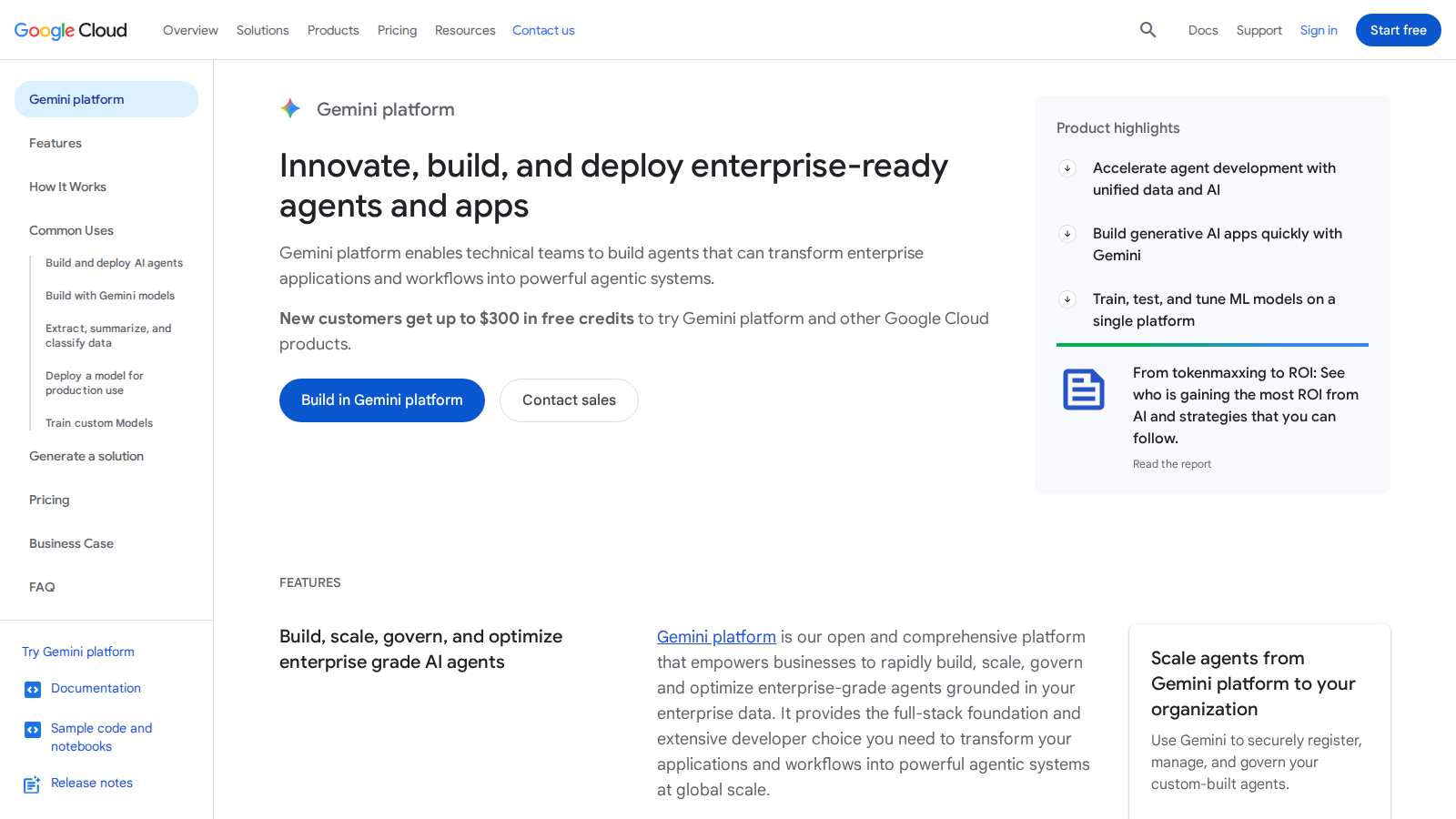Open the Overview menu
This screenshot has width=1456, height=819.
point(190,30)
